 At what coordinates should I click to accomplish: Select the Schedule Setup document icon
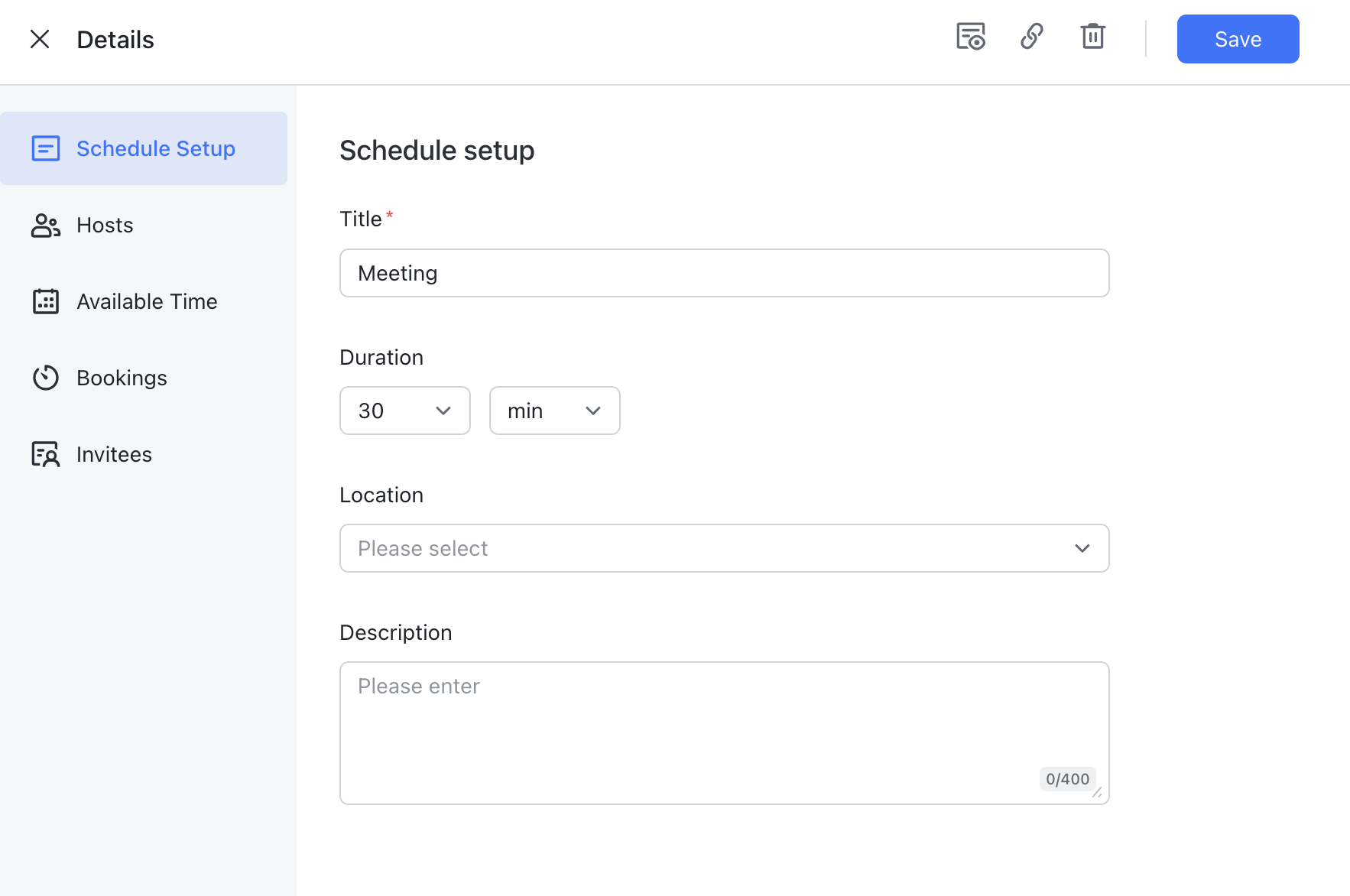coord(46,148)
